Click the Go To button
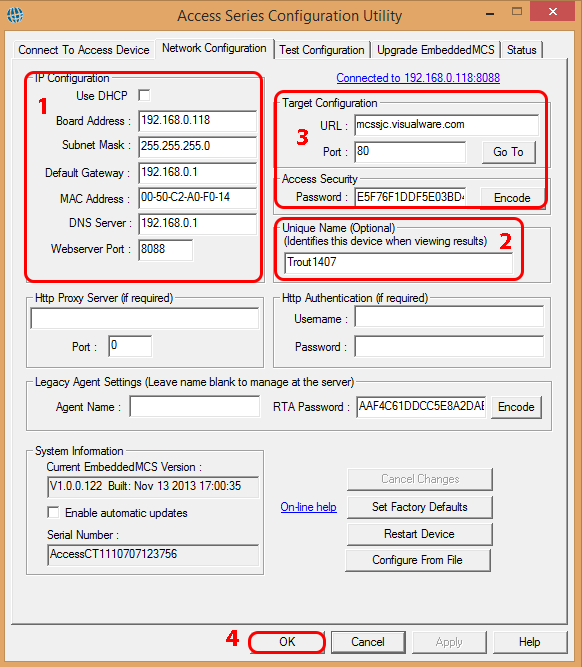 click(508, 152)
